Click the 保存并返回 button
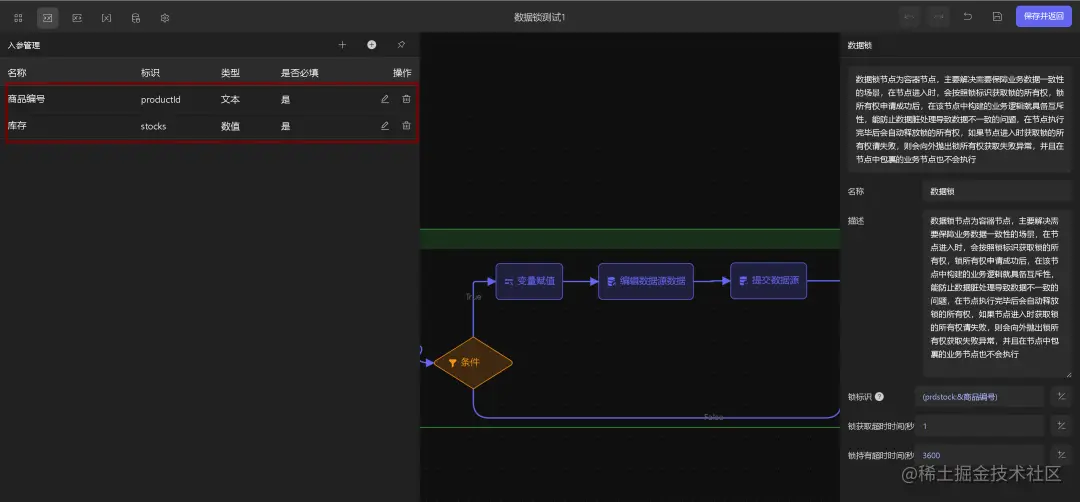This screenshot has width=1080, height=502. [x=1043, y=17]
